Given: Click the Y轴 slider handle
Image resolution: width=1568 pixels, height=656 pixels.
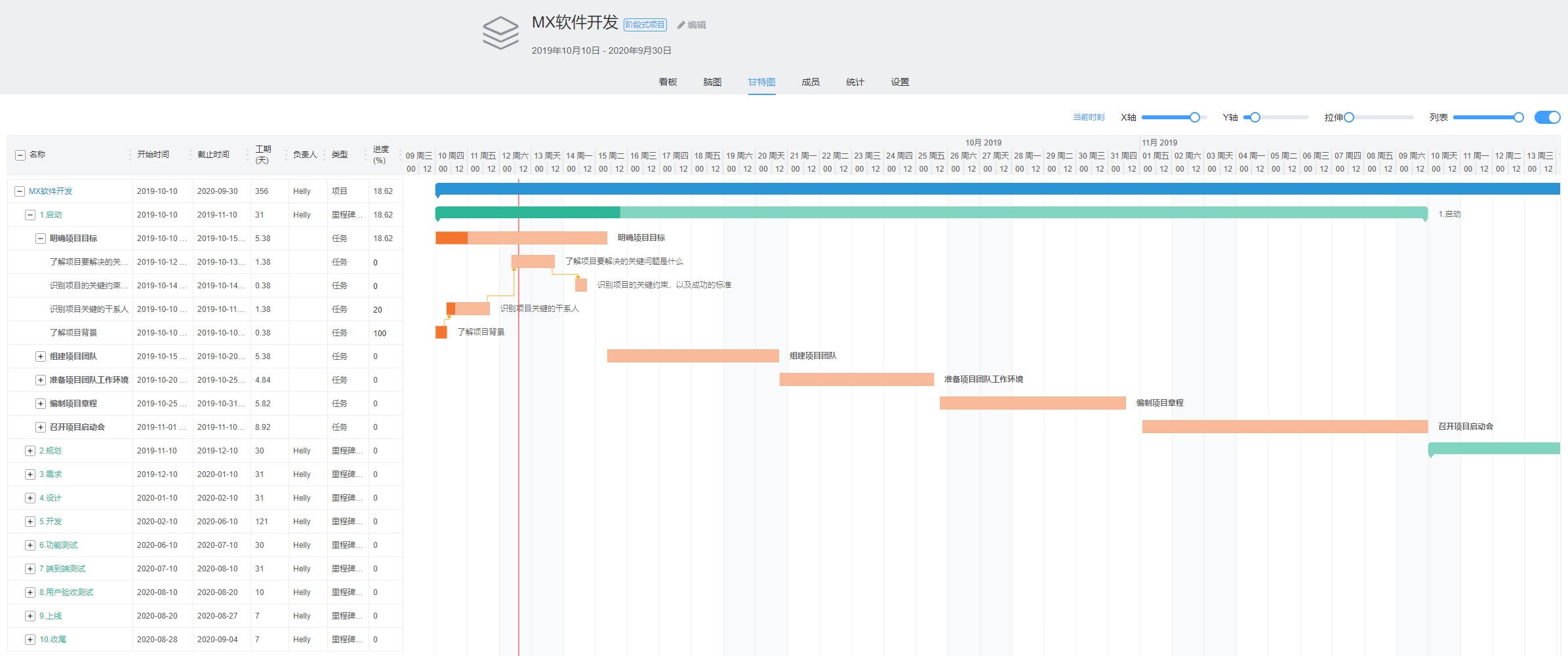Looking at the screenshot, I should (1255, 117).
